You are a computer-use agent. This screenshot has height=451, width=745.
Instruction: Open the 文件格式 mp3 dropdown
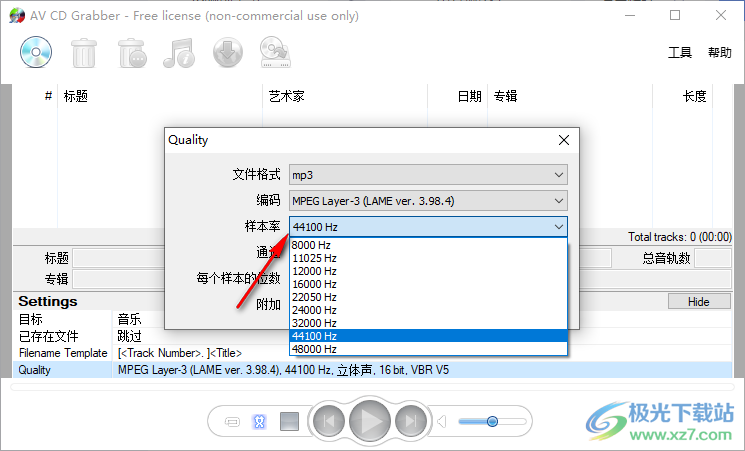428,175
